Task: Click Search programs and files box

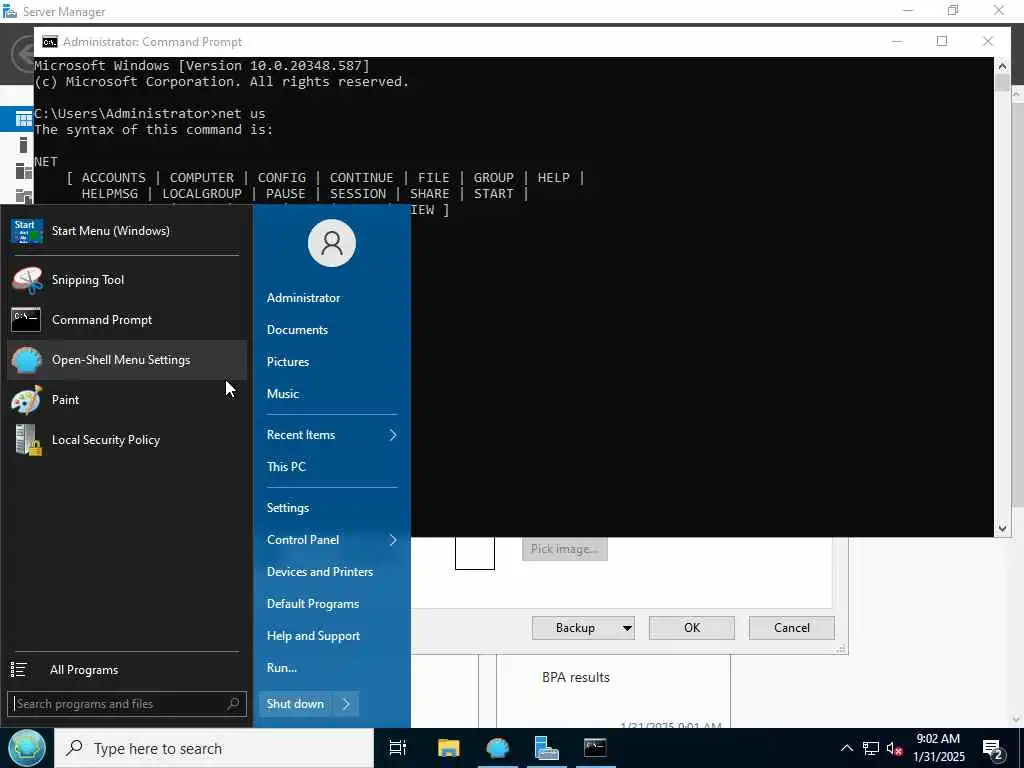Action: (x=127, y=704)
